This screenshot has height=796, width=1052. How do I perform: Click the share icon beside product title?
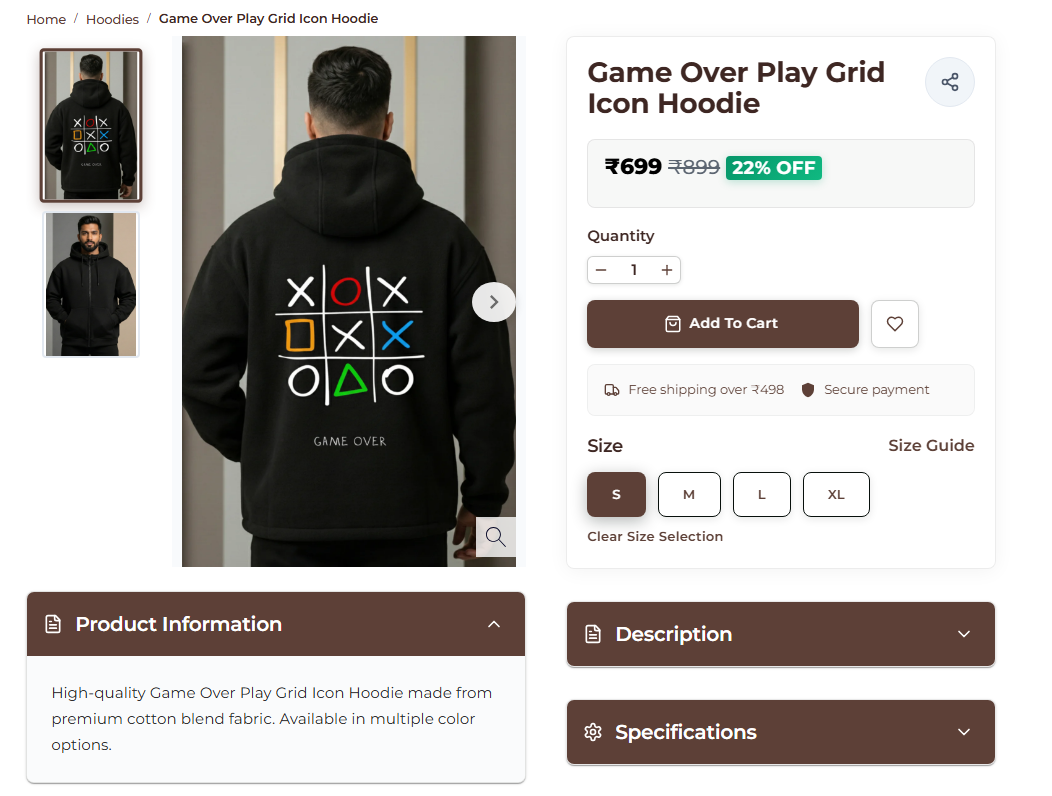949,82
